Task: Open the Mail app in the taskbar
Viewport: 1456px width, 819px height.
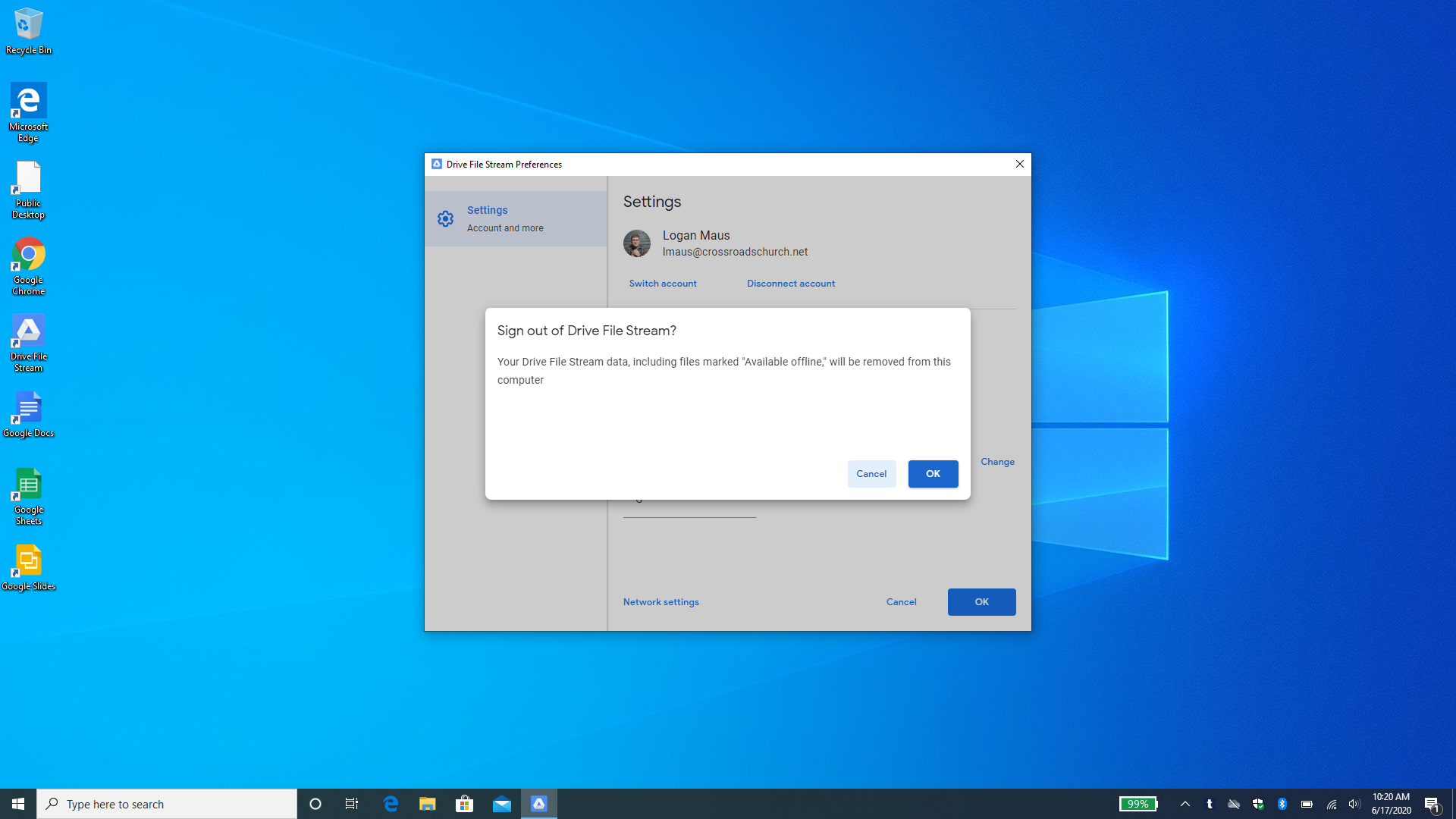Action: 502,804
